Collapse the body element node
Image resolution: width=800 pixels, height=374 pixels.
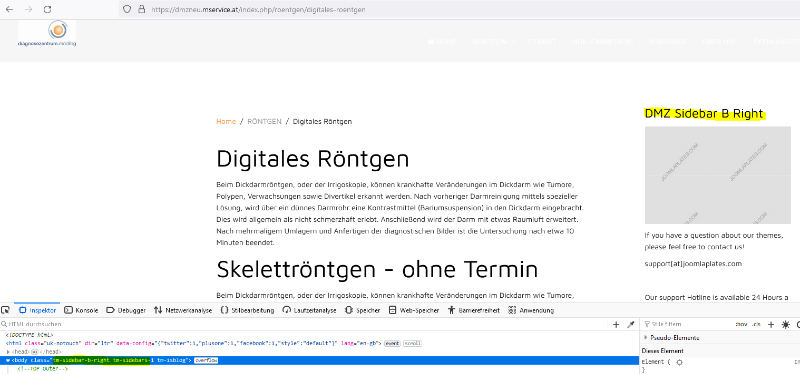[x=8, y=361]
